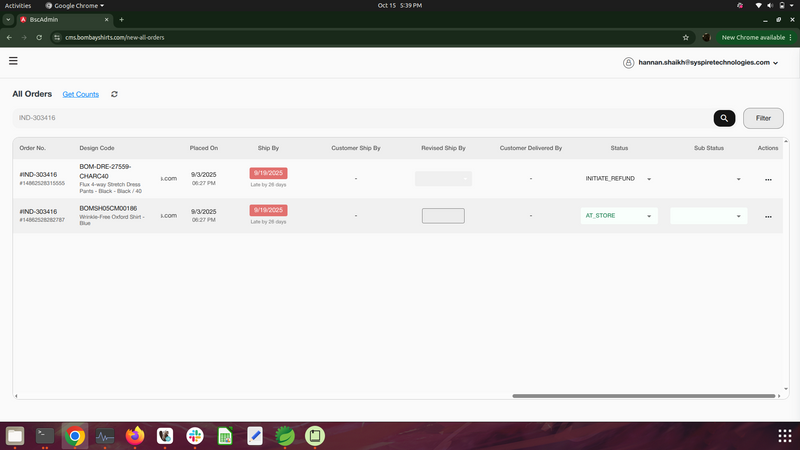Image resolution: width=800 pixels, height=450 pixels.
Task: Reload the page using browser refresh icon
Action: pos(39,37)
